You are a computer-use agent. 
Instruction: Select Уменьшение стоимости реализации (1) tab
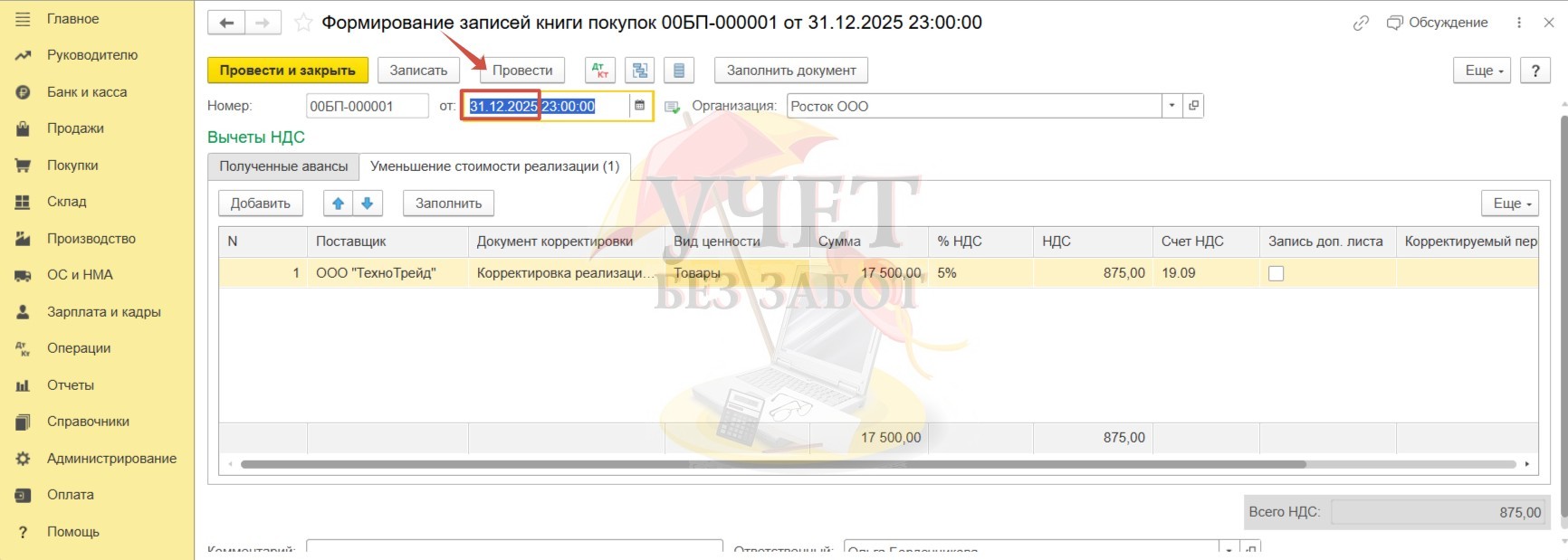[x=495, y=166]
